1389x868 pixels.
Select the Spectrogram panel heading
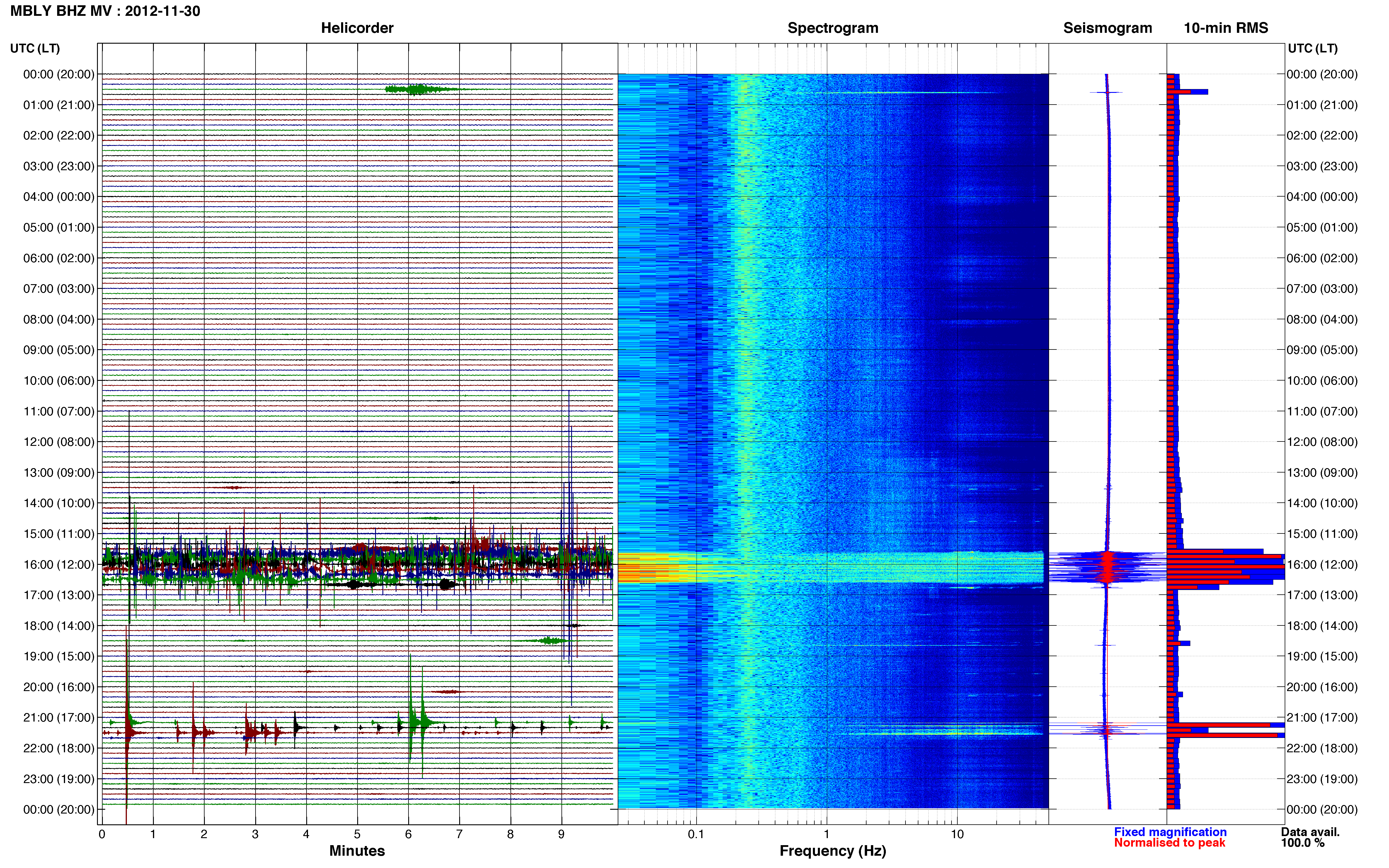click(x=833, y=28)
